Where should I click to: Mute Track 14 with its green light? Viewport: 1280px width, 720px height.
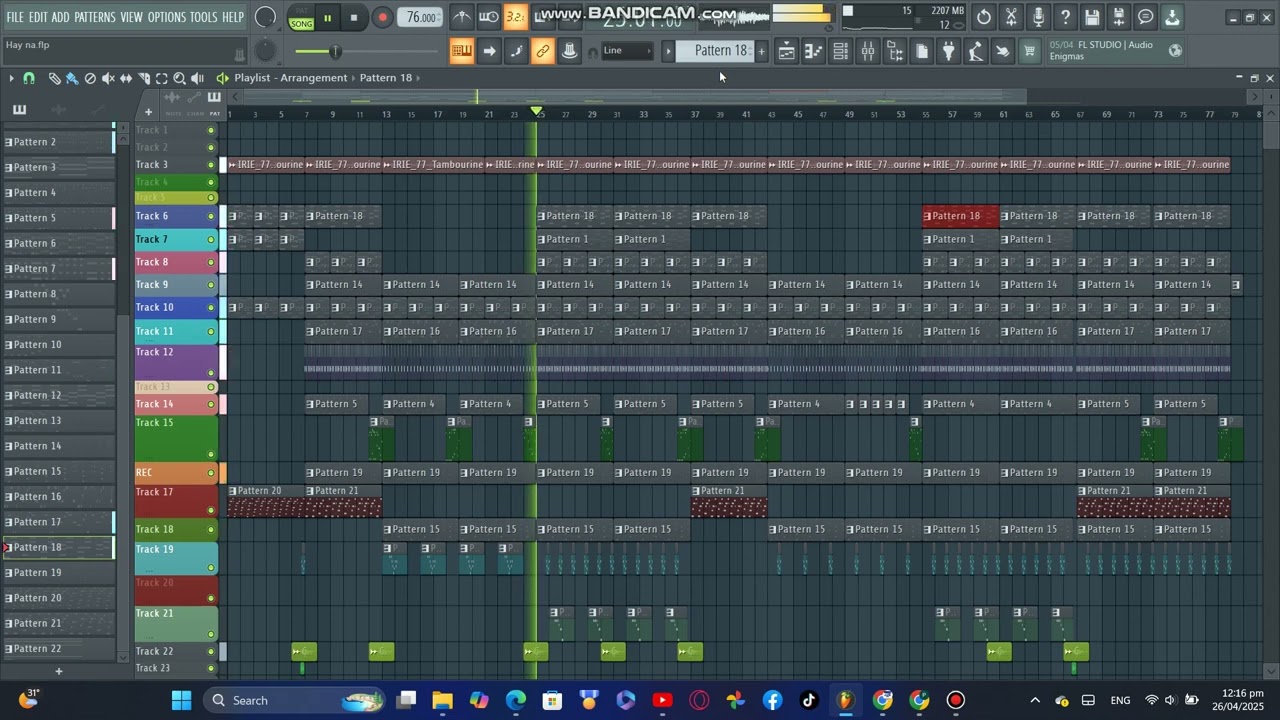pos(211,405)
